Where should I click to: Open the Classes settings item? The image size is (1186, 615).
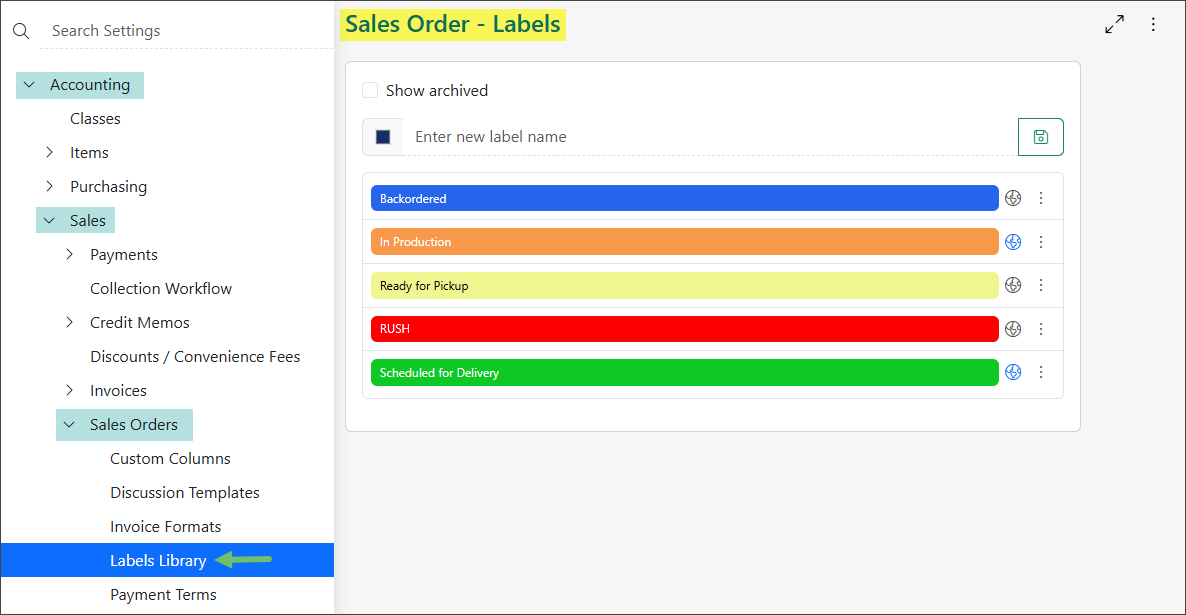pos(95,119)
